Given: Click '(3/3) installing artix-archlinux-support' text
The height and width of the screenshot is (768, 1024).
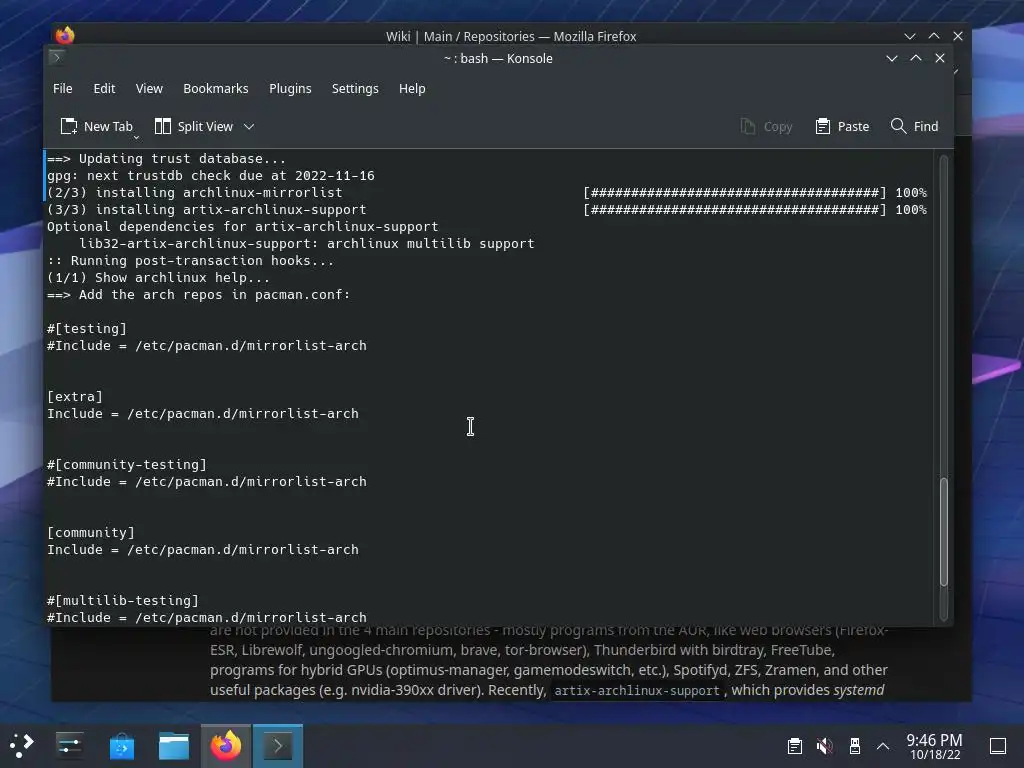Looking at the screenshot, I should pos(206,210).
